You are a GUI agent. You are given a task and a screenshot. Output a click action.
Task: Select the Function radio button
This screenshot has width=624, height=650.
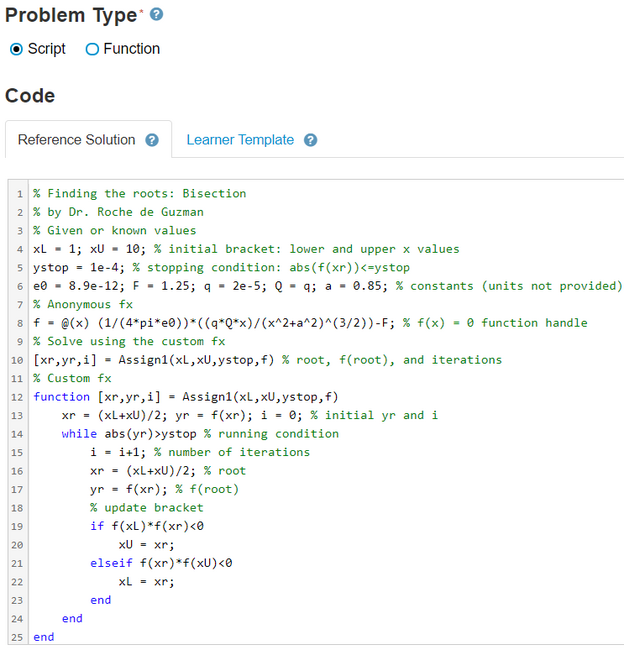click(x=92, y=49)
